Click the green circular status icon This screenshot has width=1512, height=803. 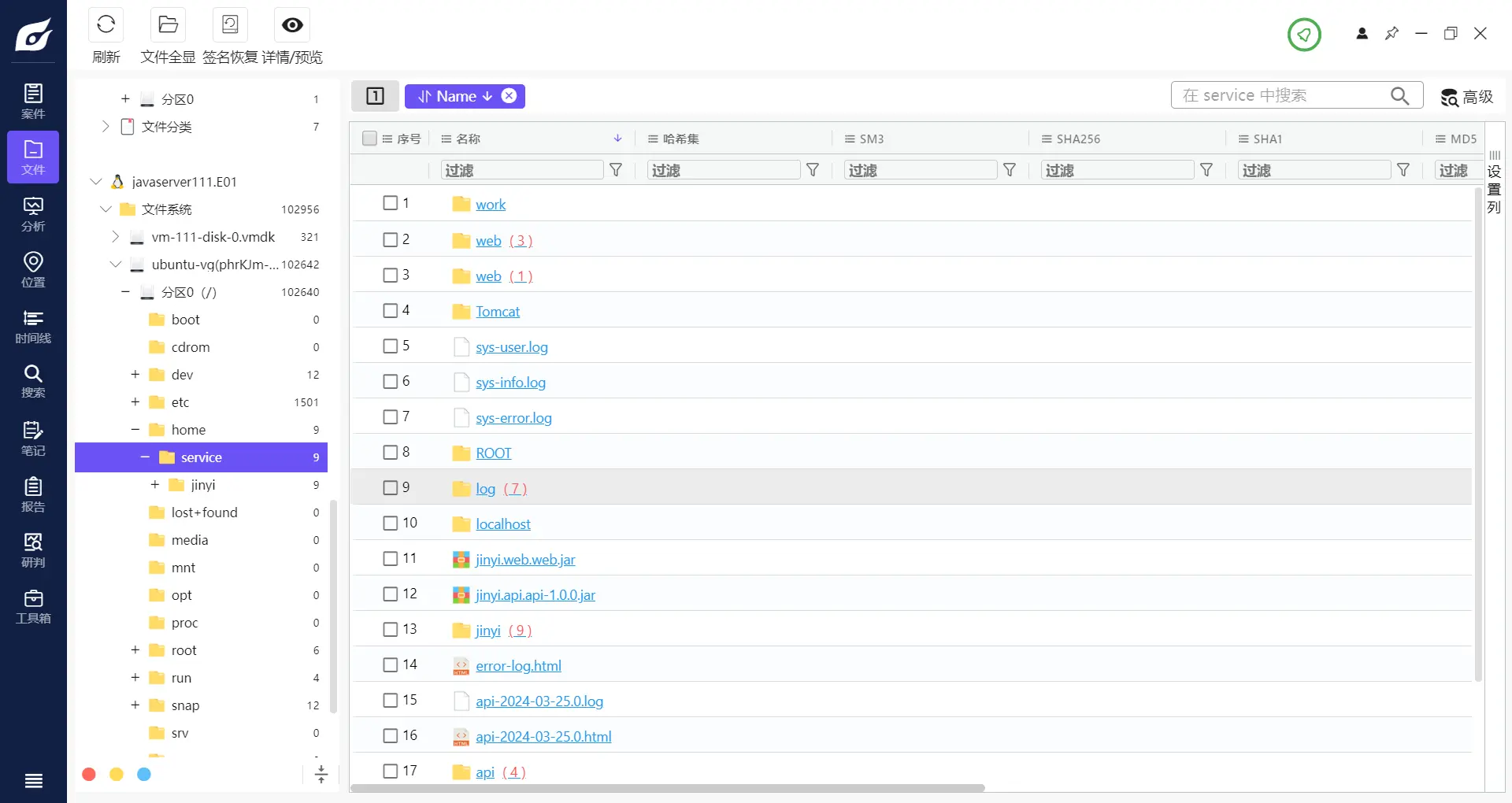click(1304, 35)
